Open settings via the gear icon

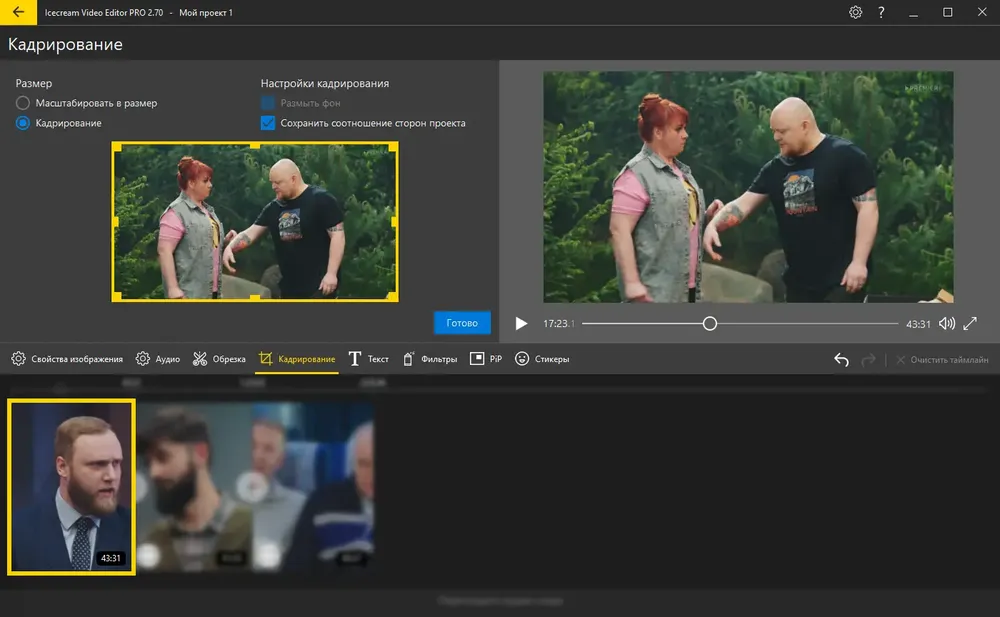pyautogui.click(x=855, y=12)
